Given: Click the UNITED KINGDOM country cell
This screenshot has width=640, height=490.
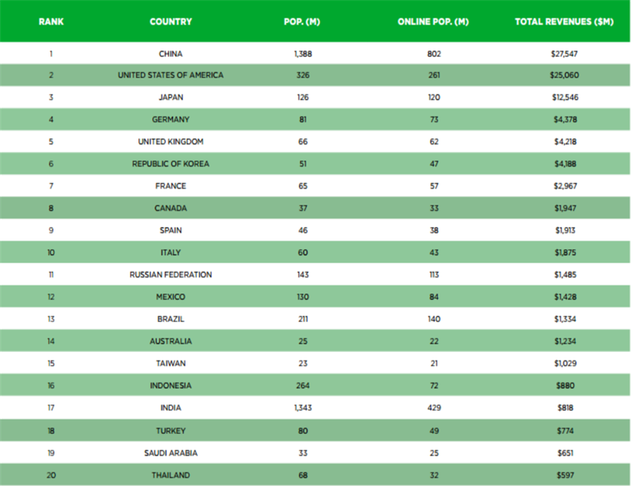Looking at the screenshot, I should 171,142.
